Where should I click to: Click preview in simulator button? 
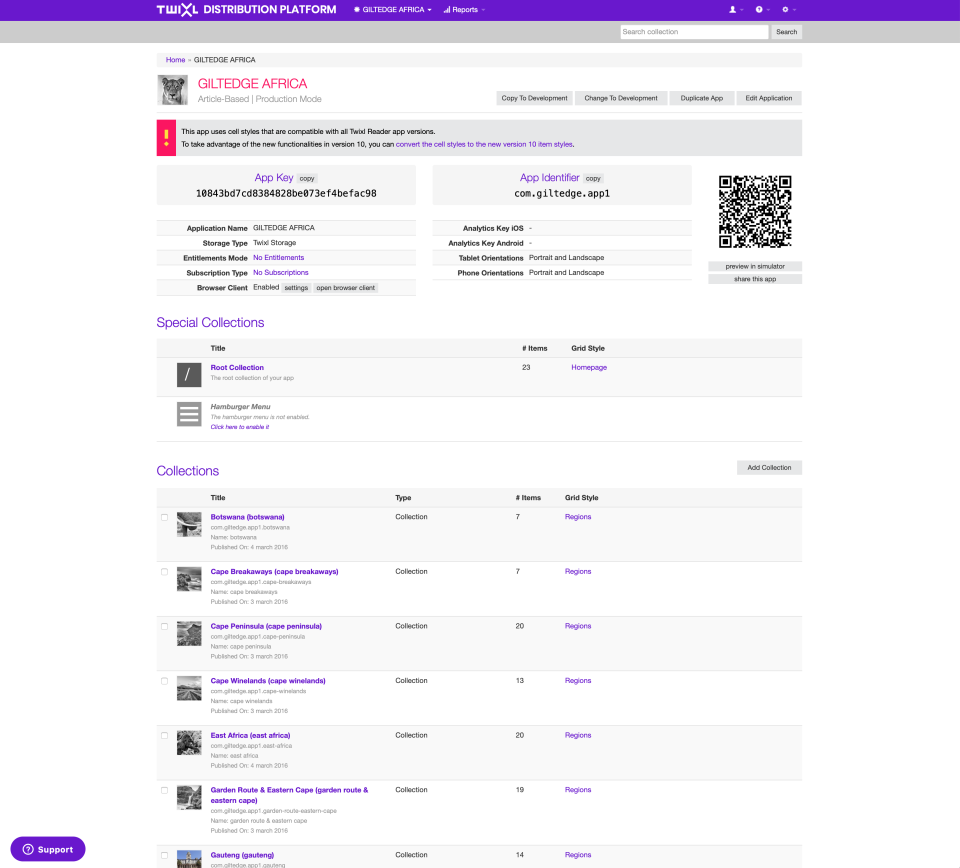click(x=755, y=266)
